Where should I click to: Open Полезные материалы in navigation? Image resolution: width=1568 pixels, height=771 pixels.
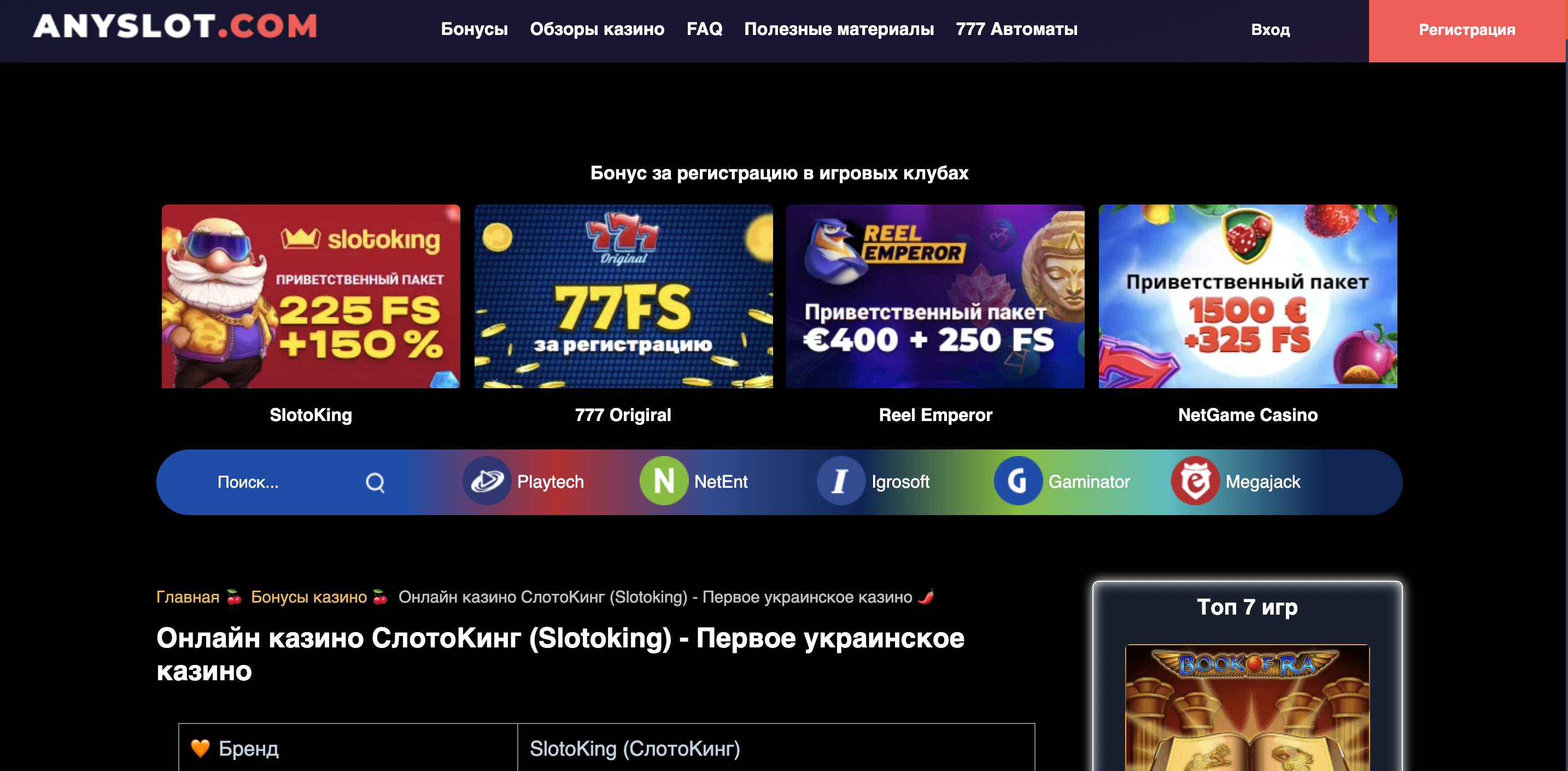(x=839, y=28)
